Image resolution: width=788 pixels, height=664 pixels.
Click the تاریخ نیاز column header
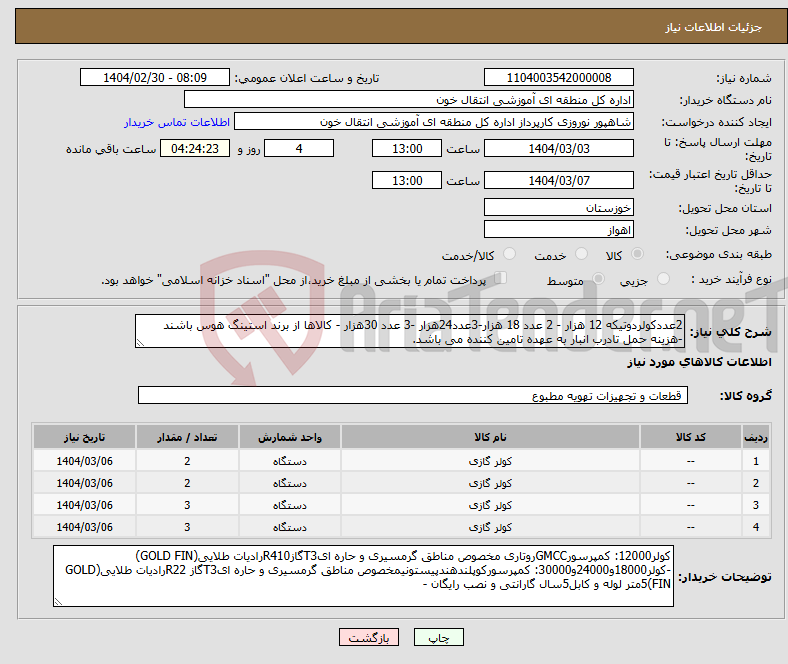(x=84, y=437)
